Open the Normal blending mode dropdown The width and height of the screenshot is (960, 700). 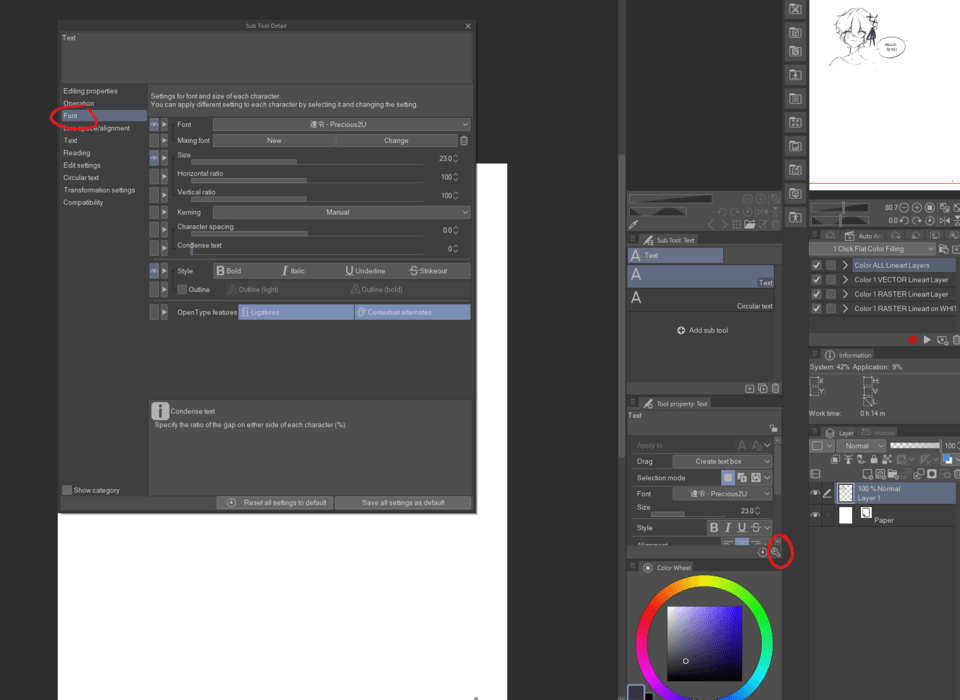(861, 446)
